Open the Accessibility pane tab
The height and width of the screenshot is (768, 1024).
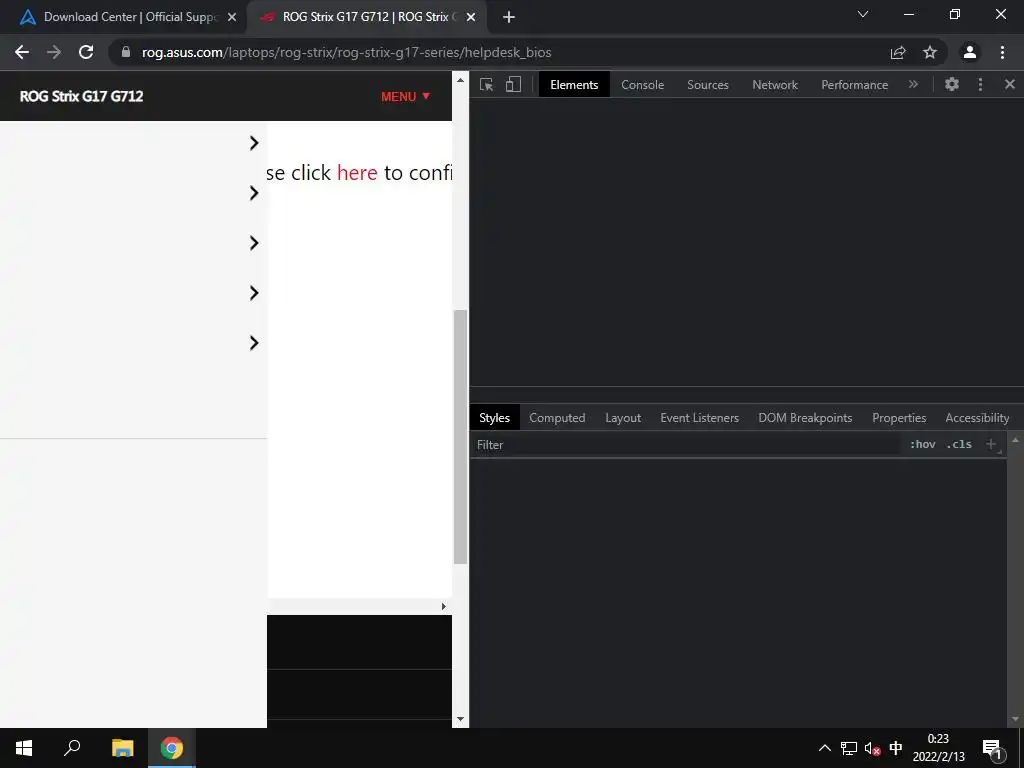tap(977, 418)
